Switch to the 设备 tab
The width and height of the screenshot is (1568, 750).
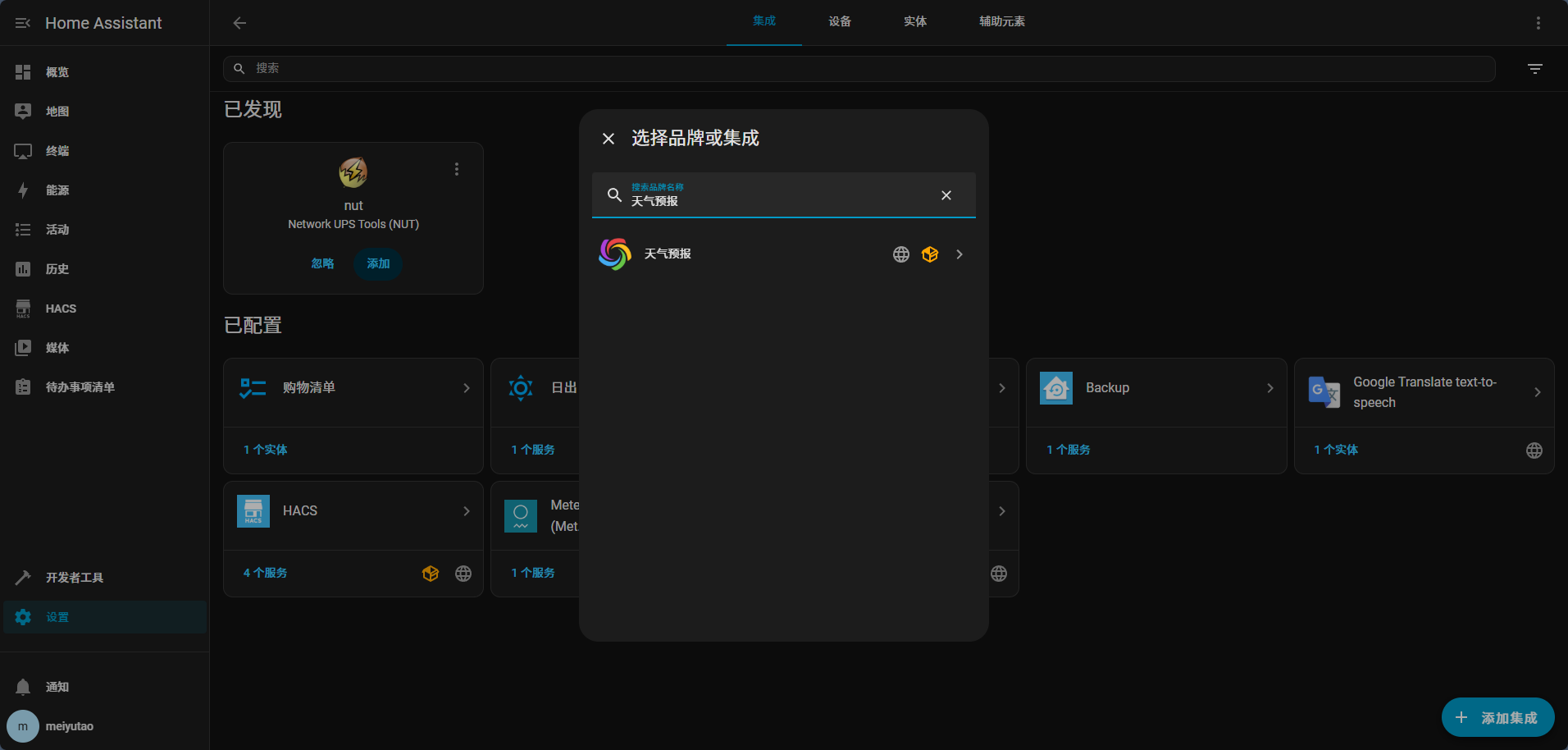[839, 22]
